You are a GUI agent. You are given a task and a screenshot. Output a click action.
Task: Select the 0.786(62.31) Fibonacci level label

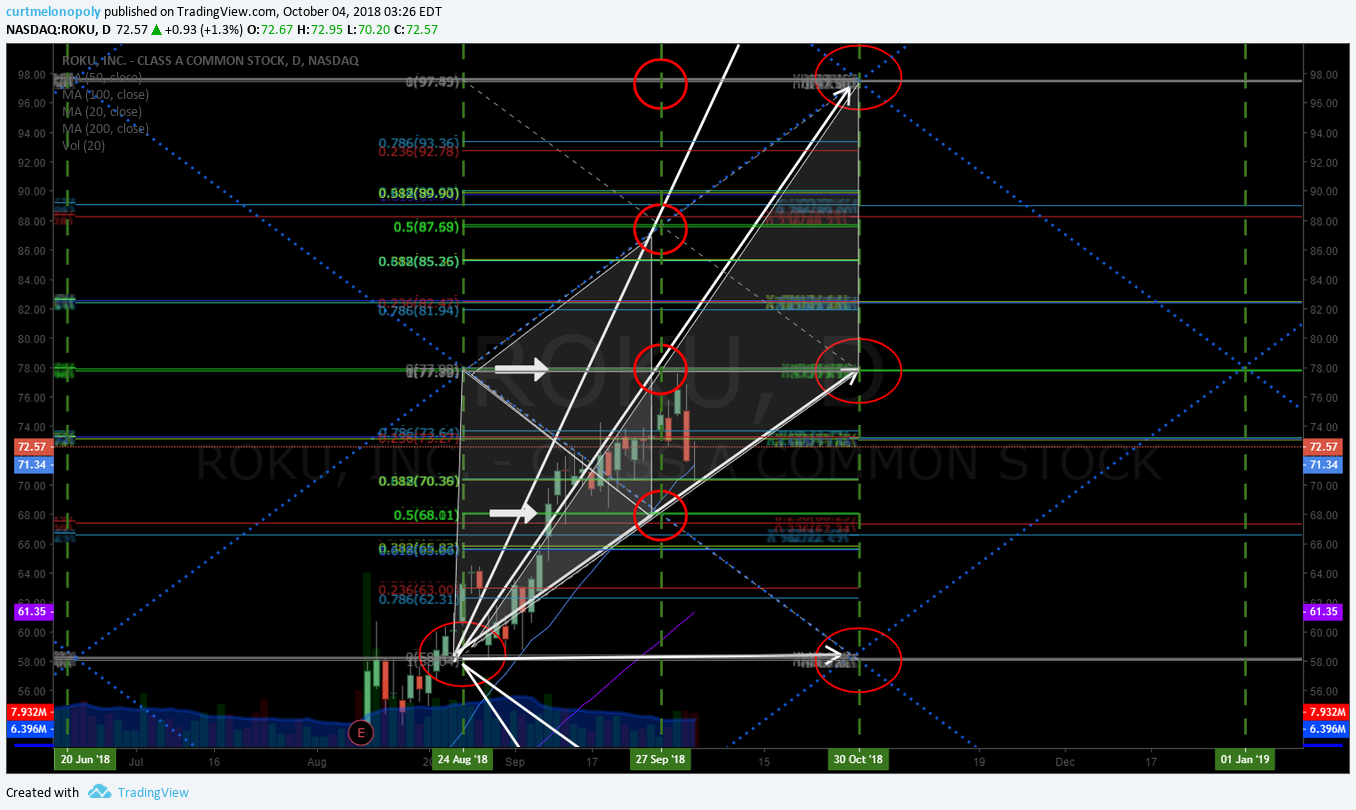(418, 600)
